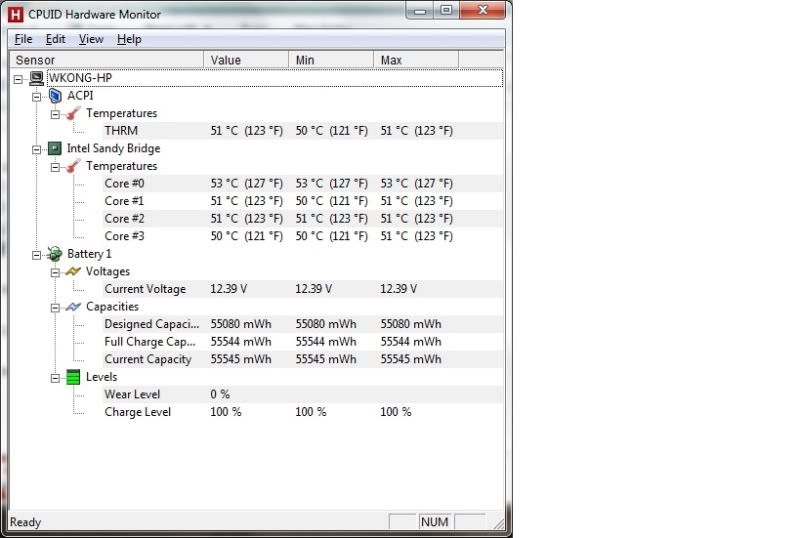Select the Current Voltage row
800x538 pixels.
click(x=145, y=289)
